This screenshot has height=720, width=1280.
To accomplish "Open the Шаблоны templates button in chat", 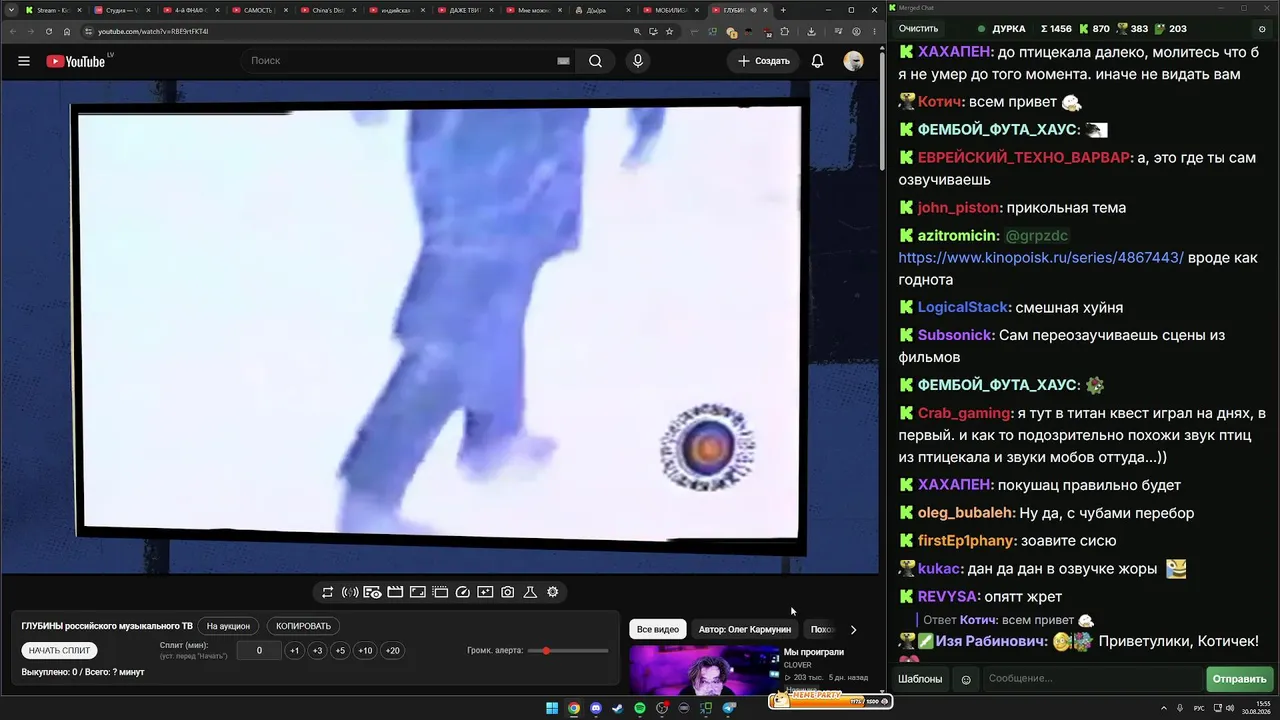I will click(919, 679).
